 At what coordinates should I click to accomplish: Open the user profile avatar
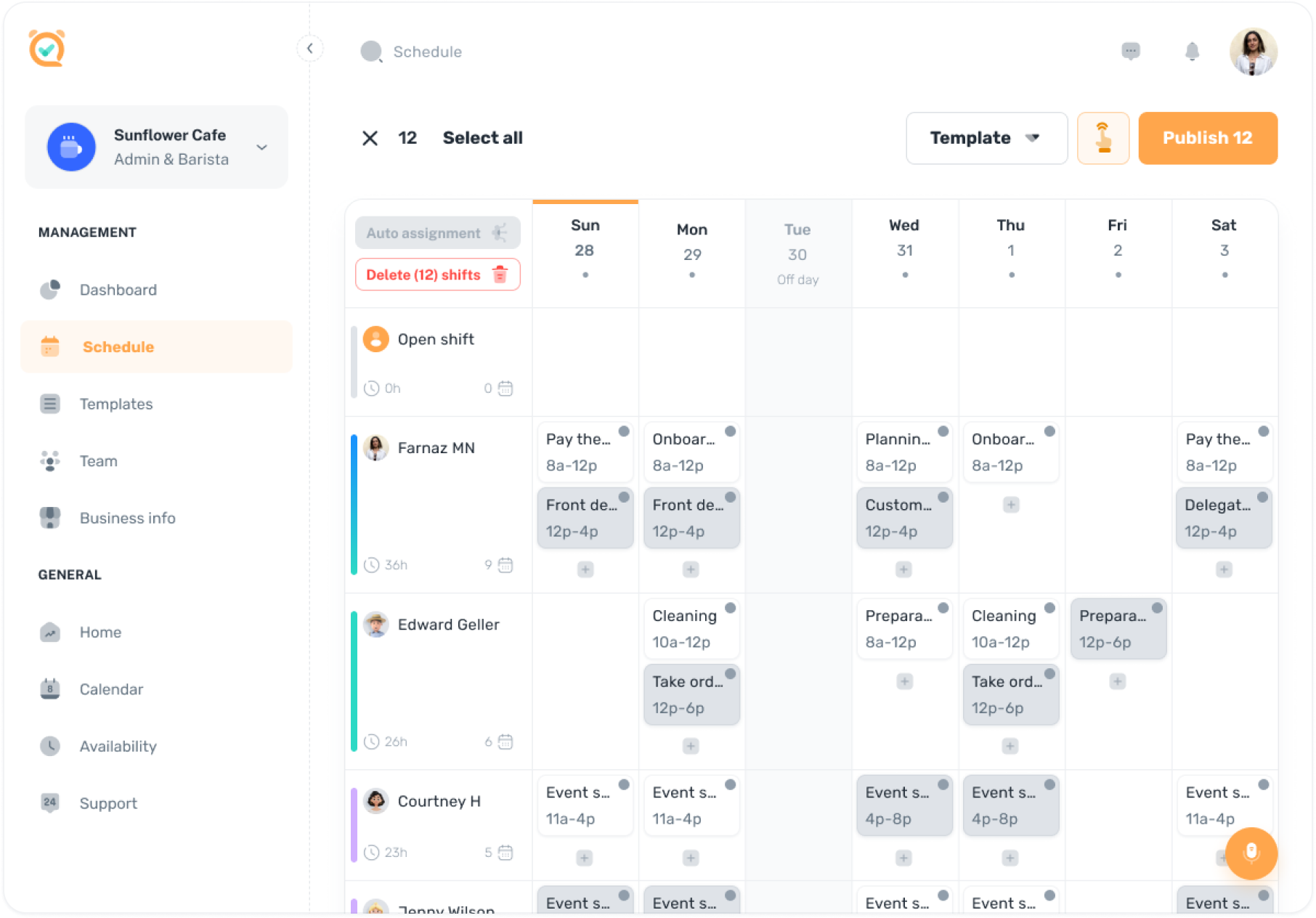[1252, 52]
